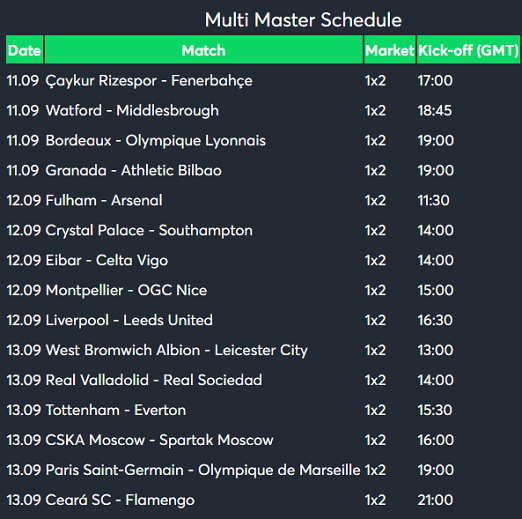The height and width of the screenshot is (519, 522).
Task: Click the Ceará SC - Flamengo match
Action: 120,500
